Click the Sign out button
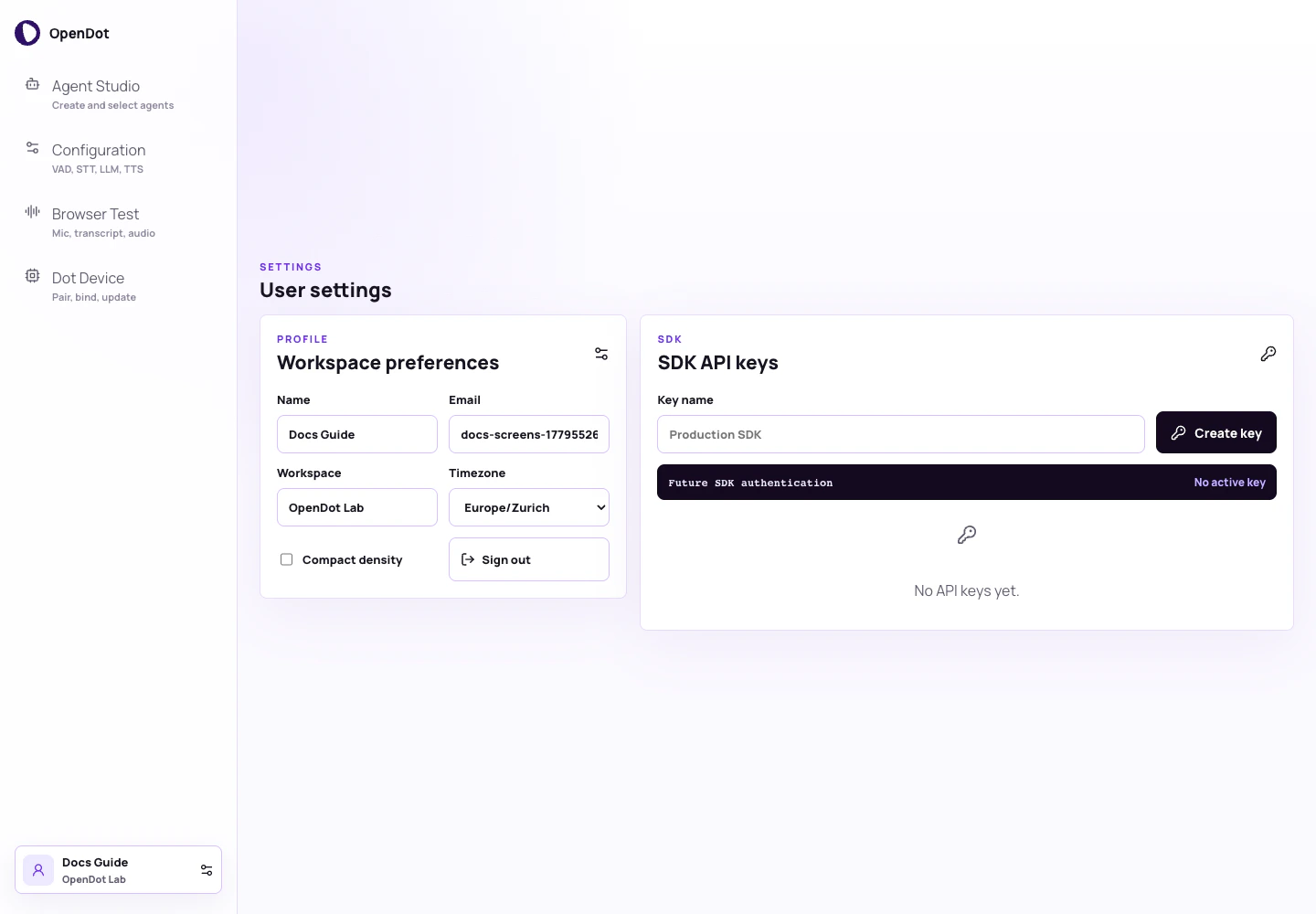The width and height of the screenshot is (1316, 914). pyautogui.click(x=529, y=559)
